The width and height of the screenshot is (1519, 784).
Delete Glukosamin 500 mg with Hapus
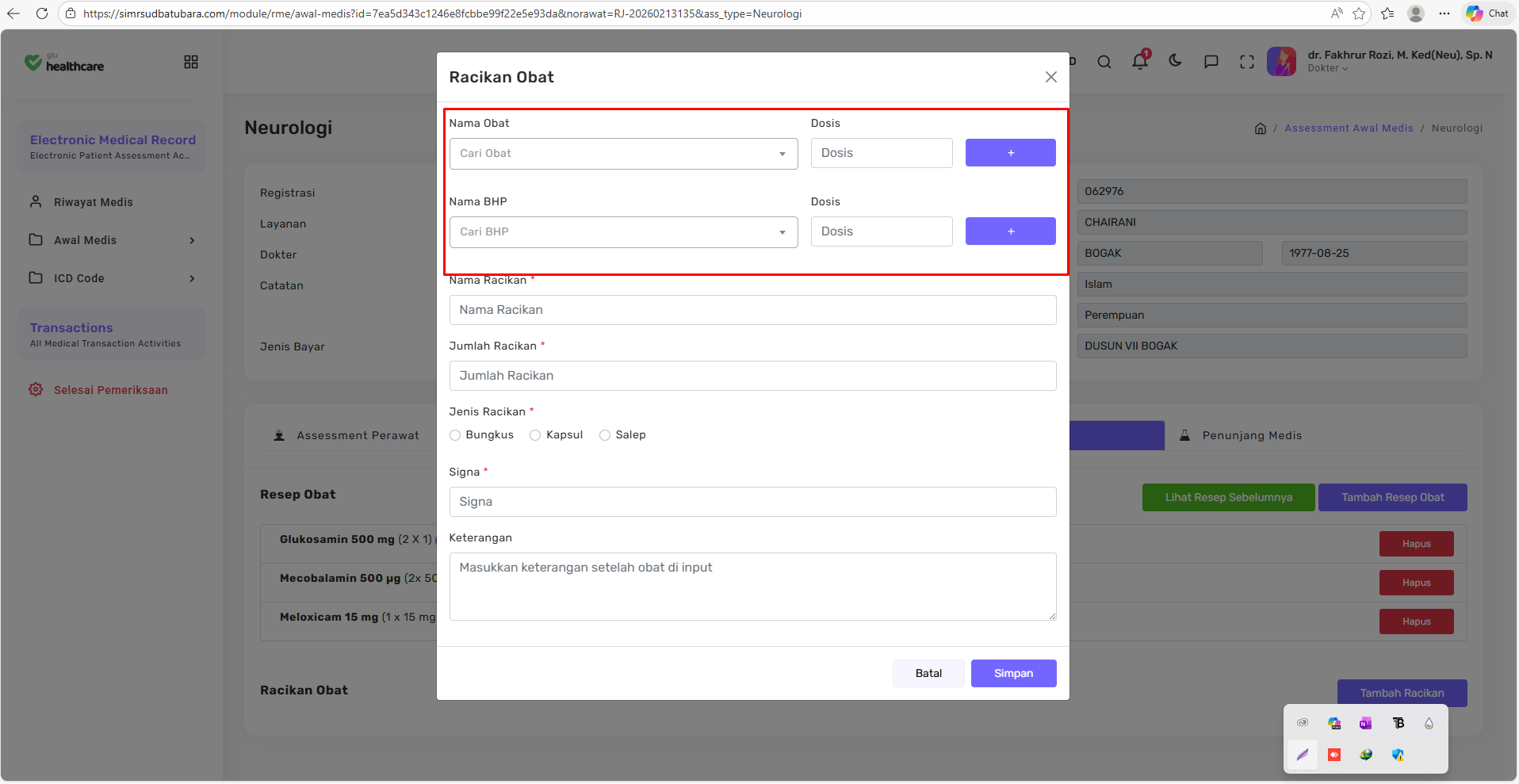pyautogui.click(x=1416, y=544)
